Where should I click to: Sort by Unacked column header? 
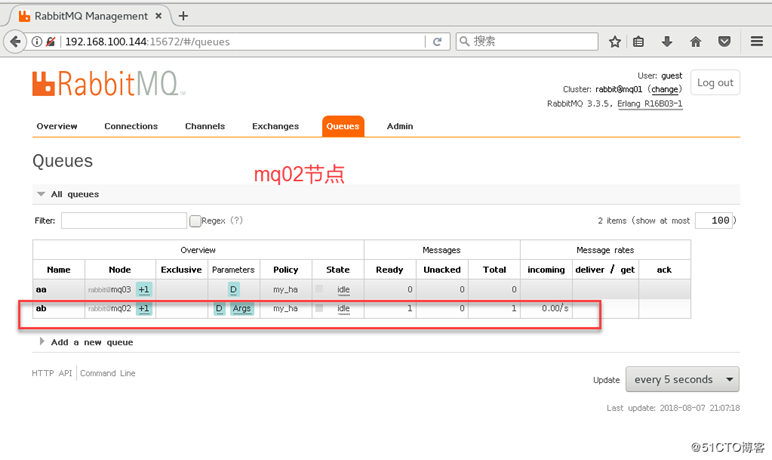(x=442, y=269)
